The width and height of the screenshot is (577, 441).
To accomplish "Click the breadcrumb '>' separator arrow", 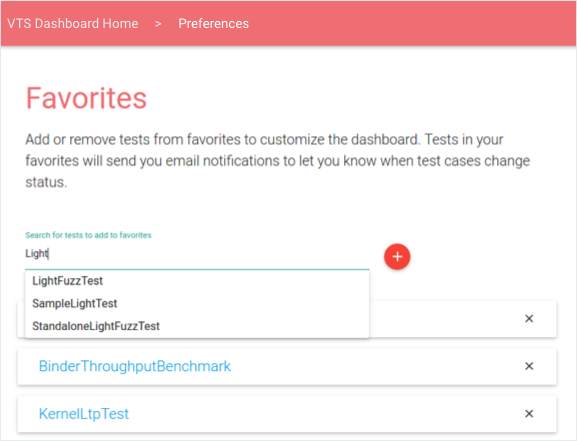I will (158, 24).
